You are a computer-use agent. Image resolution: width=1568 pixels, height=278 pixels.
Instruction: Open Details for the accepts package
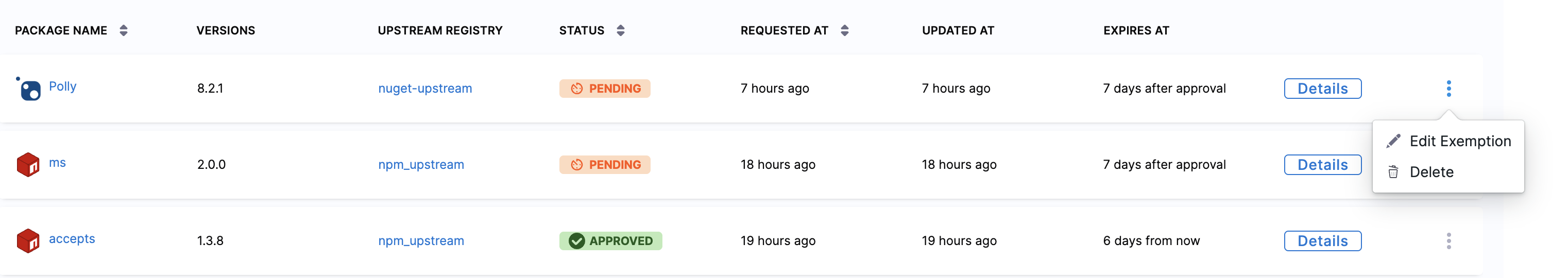(x=1323, y=241)
